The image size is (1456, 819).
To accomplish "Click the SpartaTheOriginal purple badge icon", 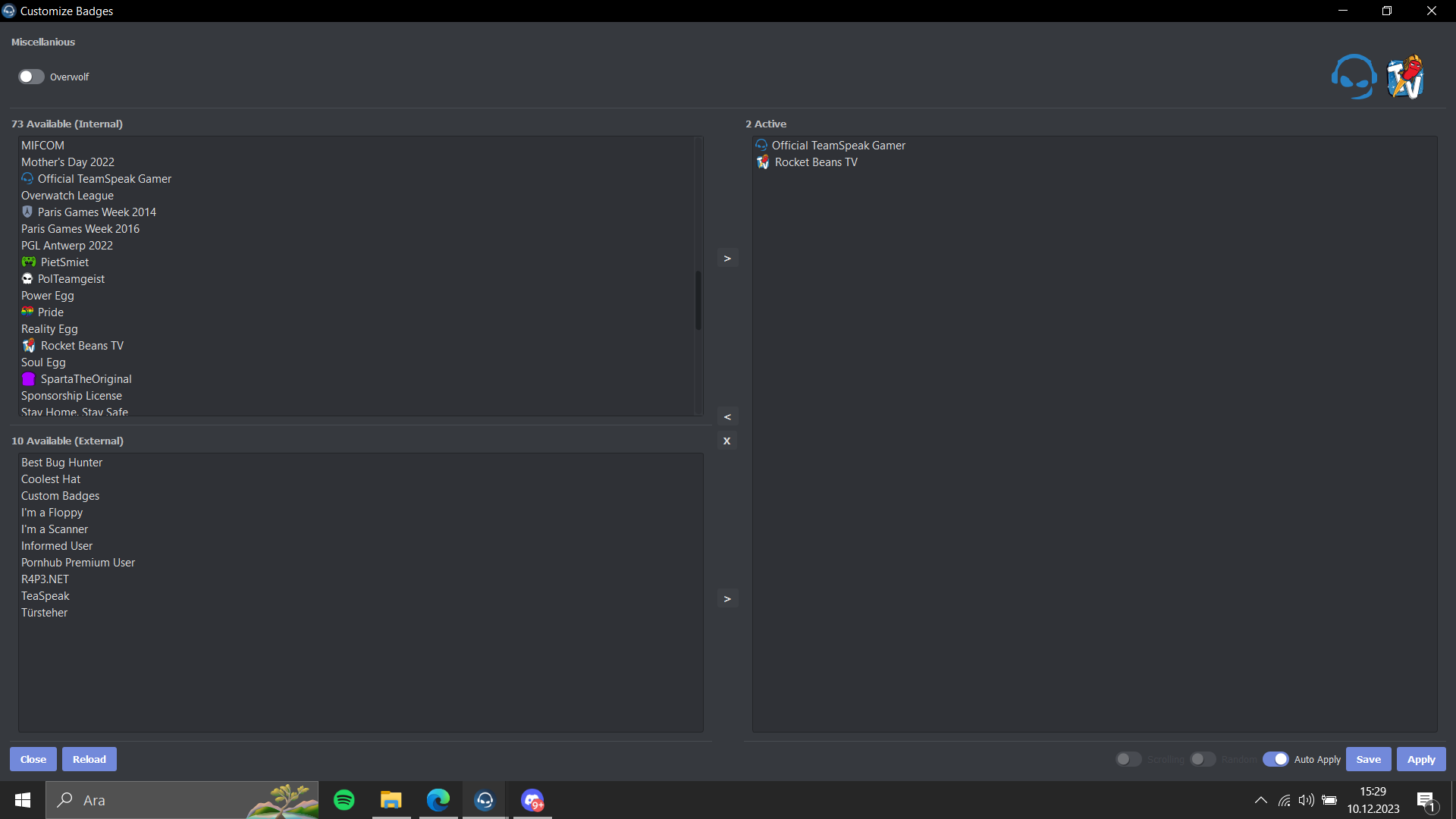I will (29, 378).
